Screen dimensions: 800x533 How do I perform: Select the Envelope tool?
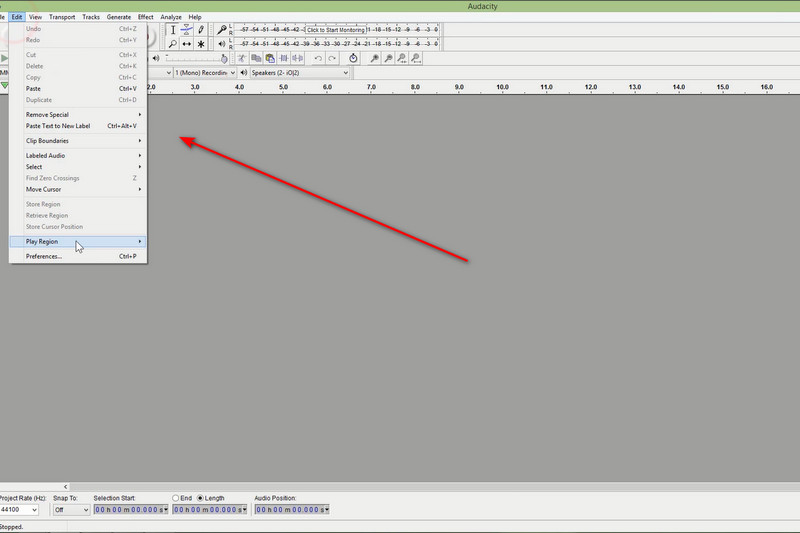187,30
